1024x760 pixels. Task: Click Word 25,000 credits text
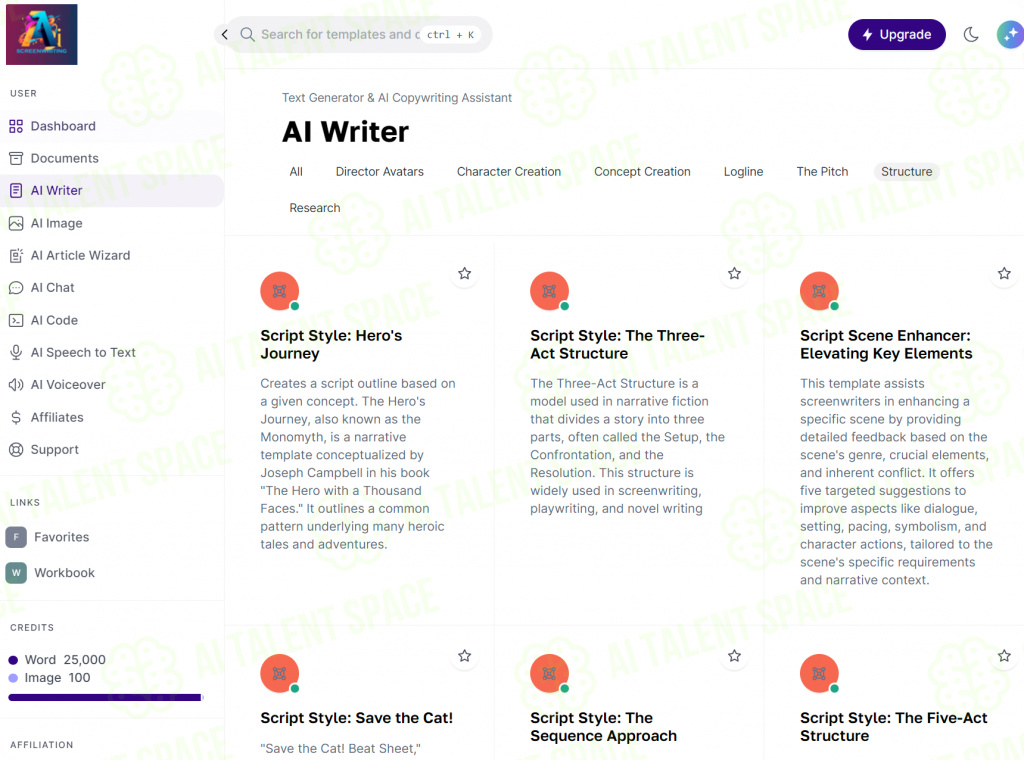tap(65, 660)
